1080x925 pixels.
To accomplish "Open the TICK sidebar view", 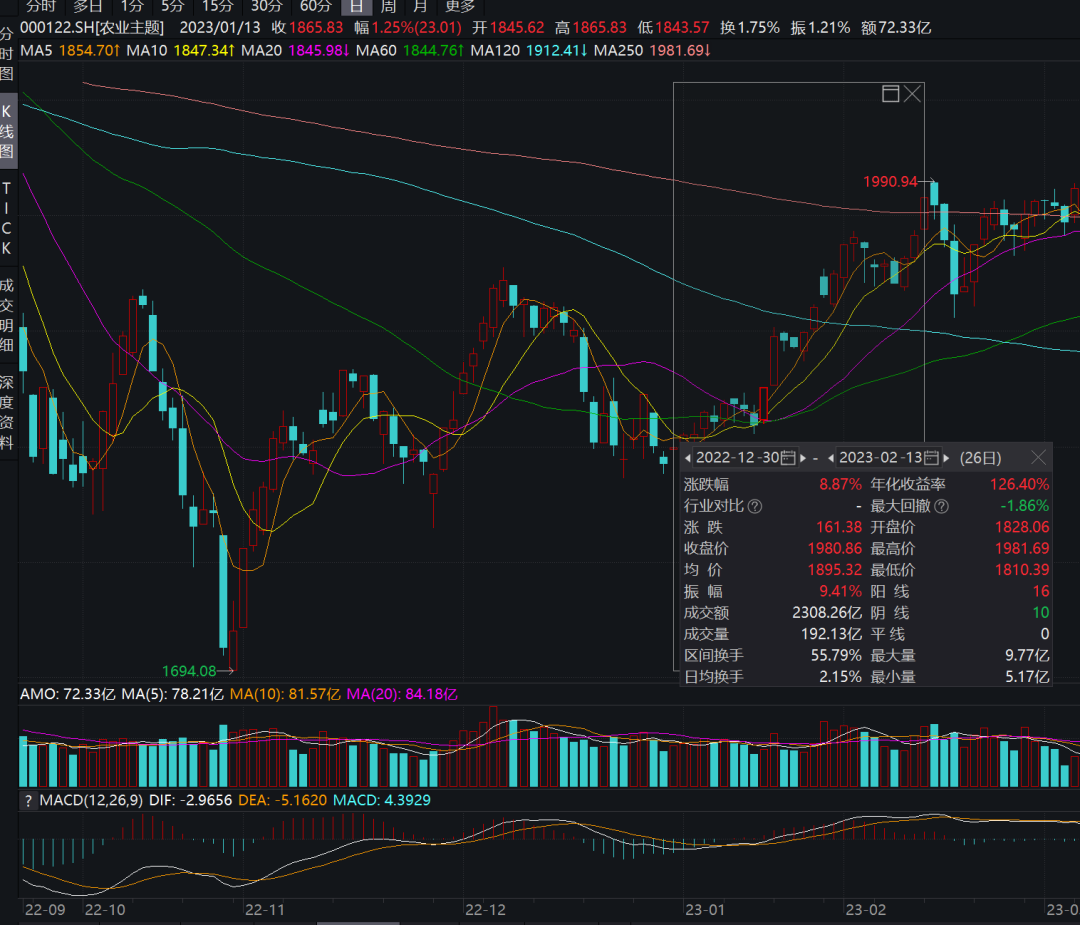I will click(7, 218).
